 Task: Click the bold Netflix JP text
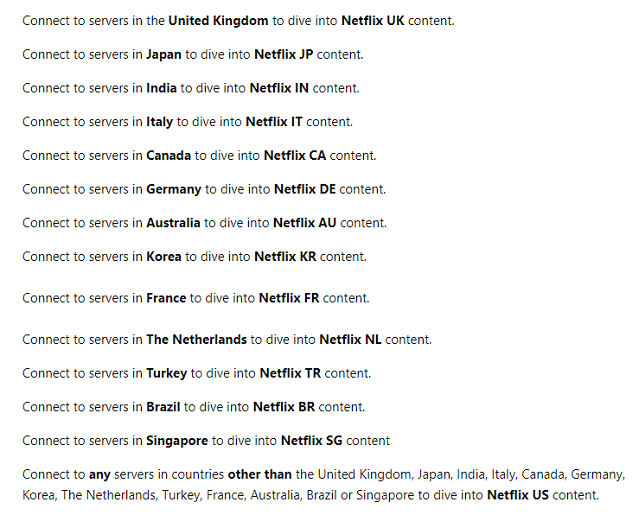(x=284, y=54)
